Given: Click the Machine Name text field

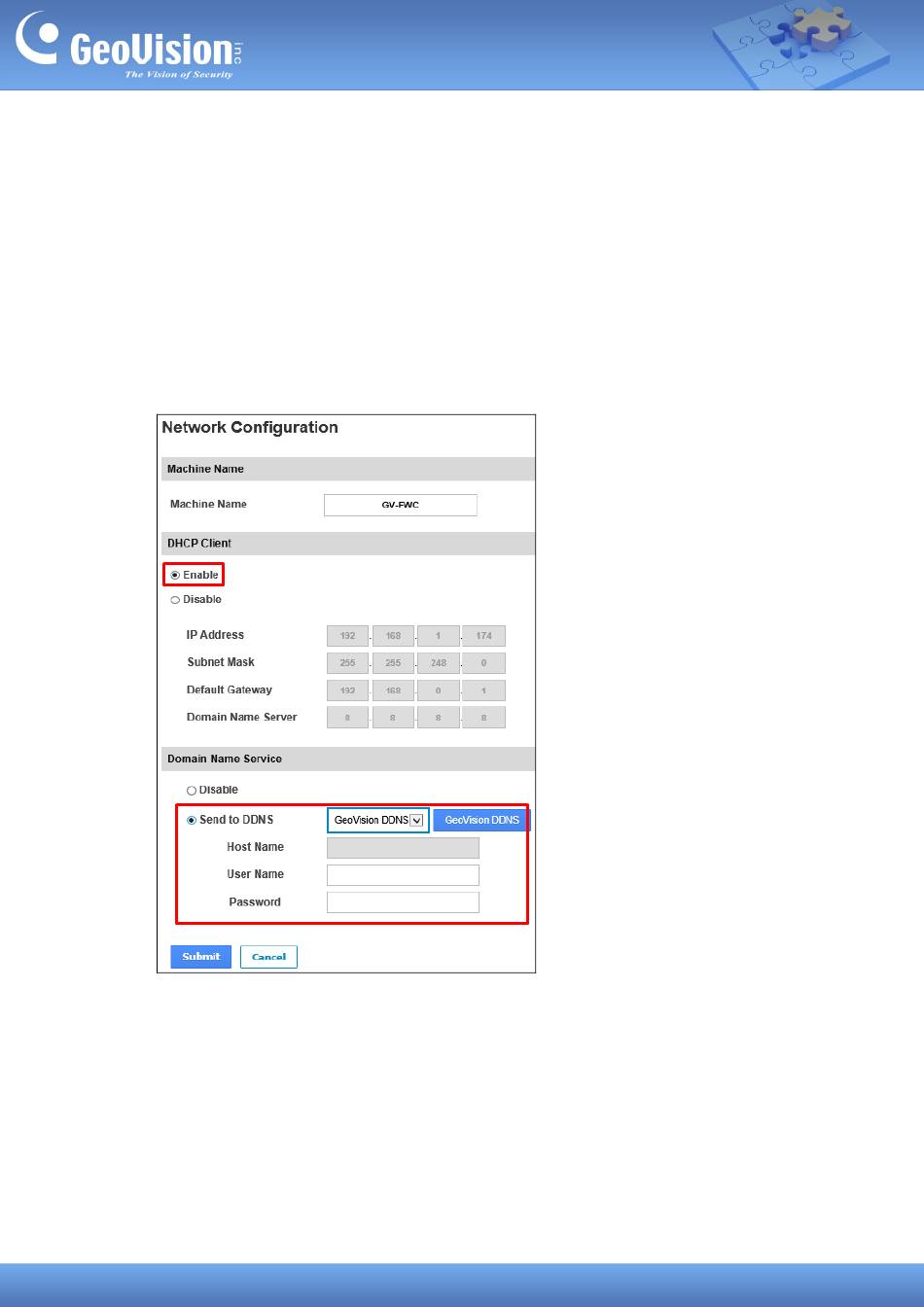Looking at the screenshot, I should point(400,505).
